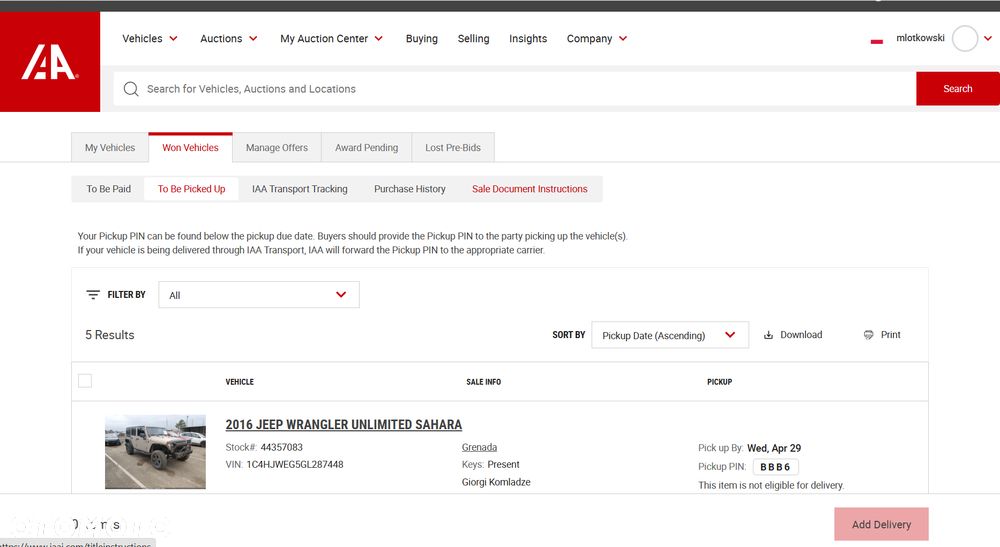The image size is (1000, 547).
Task: Open the Award Pending tab
Action: (367, 147)
